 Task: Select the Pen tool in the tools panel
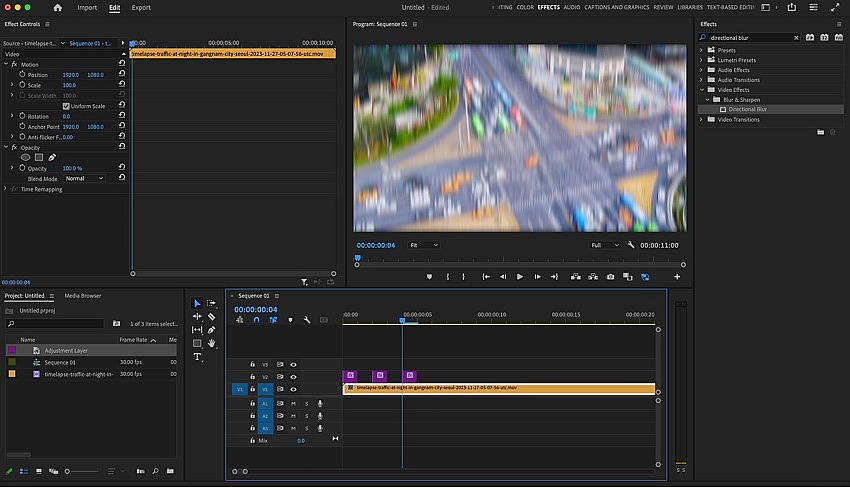tap(211, 330)
